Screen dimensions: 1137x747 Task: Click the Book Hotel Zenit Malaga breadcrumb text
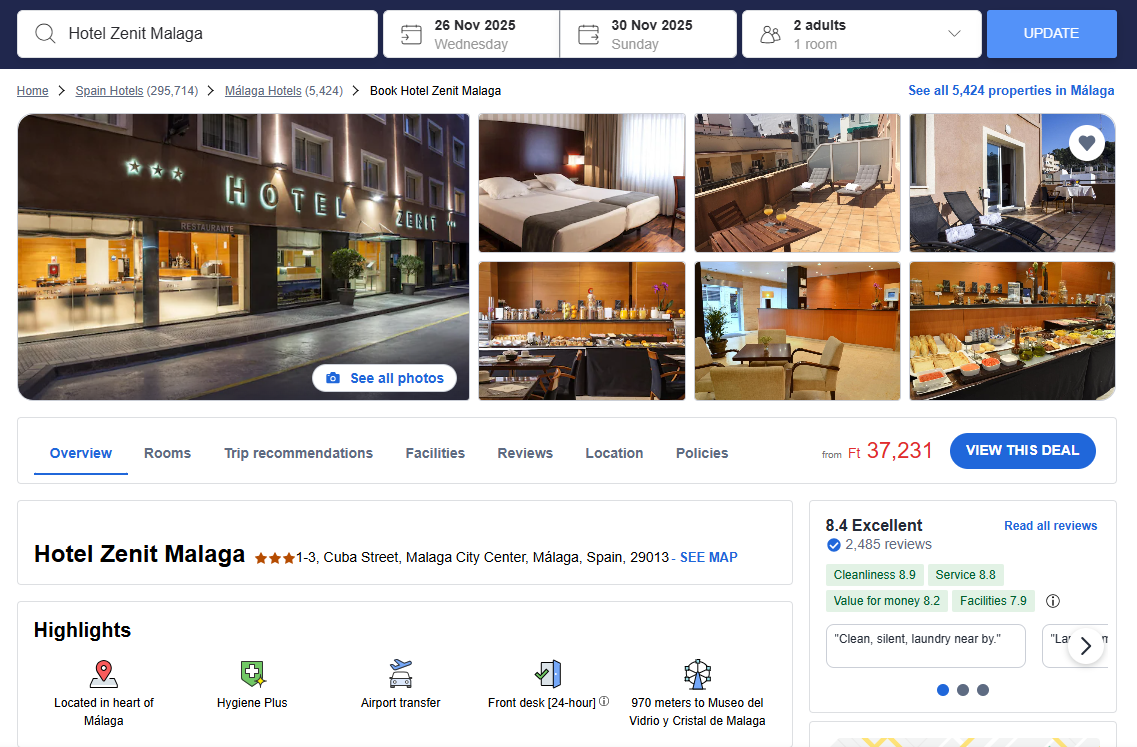click(x=435, y=91)
